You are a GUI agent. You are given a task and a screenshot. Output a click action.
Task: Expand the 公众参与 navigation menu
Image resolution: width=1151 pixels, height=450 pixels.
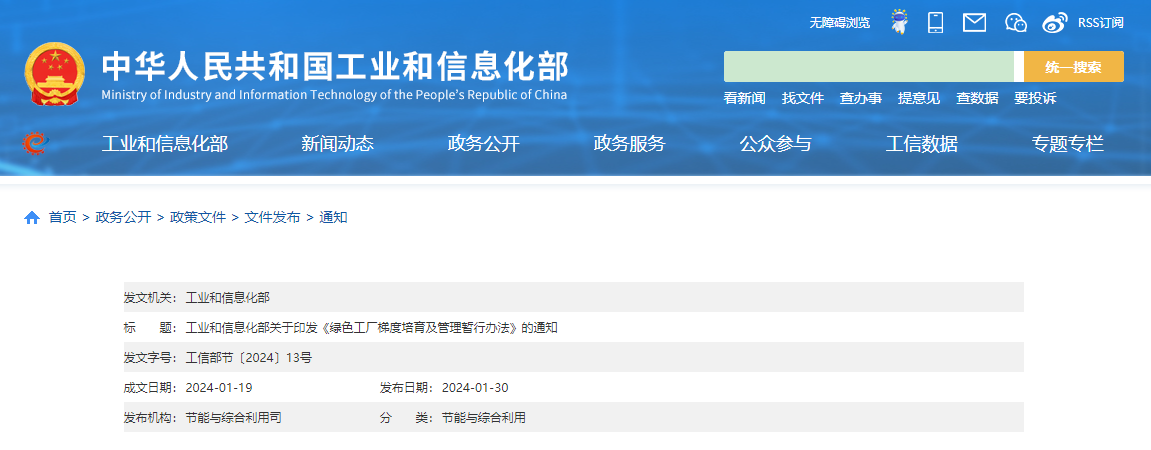pyautogui.click(x=775, y=144)
